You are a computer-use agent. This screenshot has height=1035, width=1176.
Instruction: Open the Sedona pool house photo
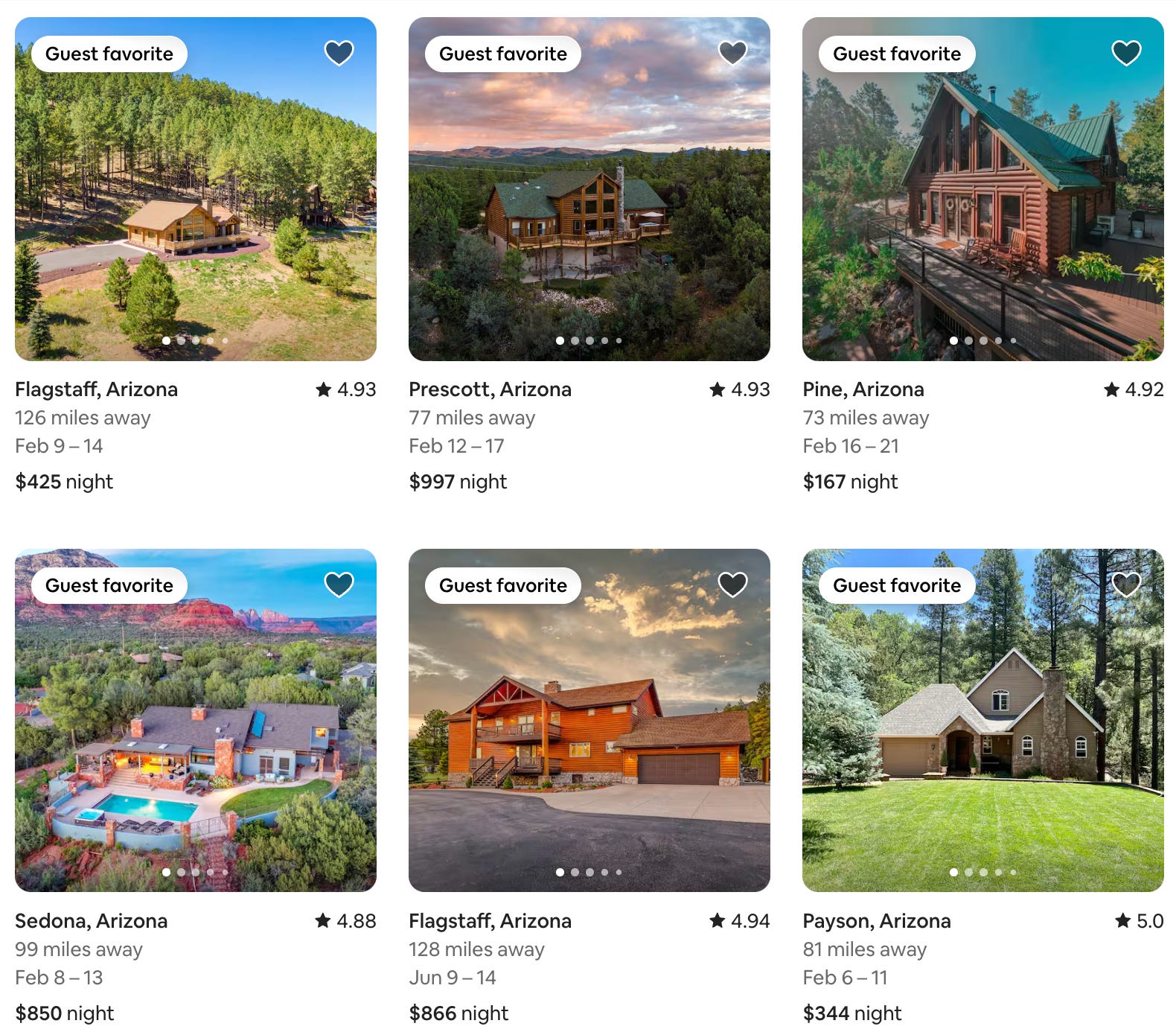(x=195, y=720)
